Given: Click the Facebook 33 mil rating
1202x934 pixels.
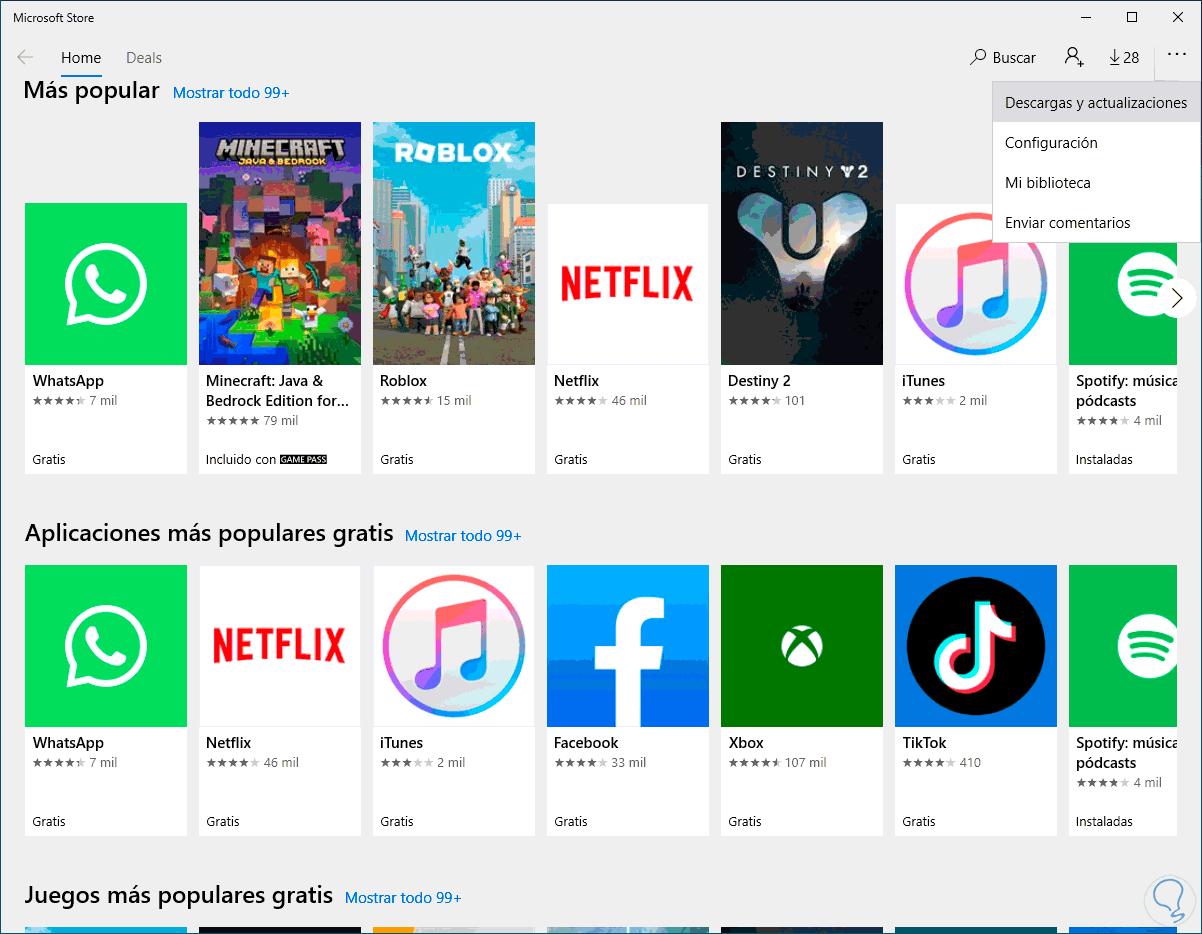Looking at the screenshot, I should [600, 763].
